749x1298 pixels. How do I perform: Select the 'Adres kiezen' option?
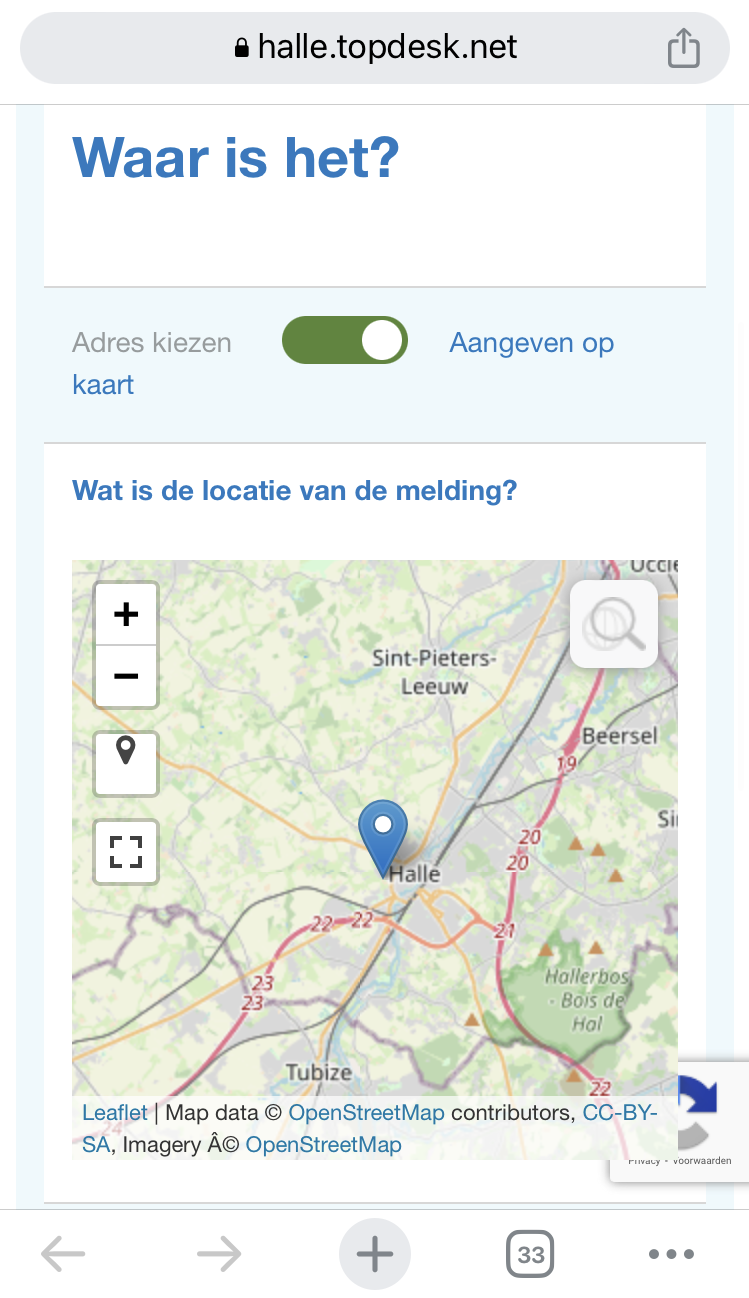coord(152,343)
